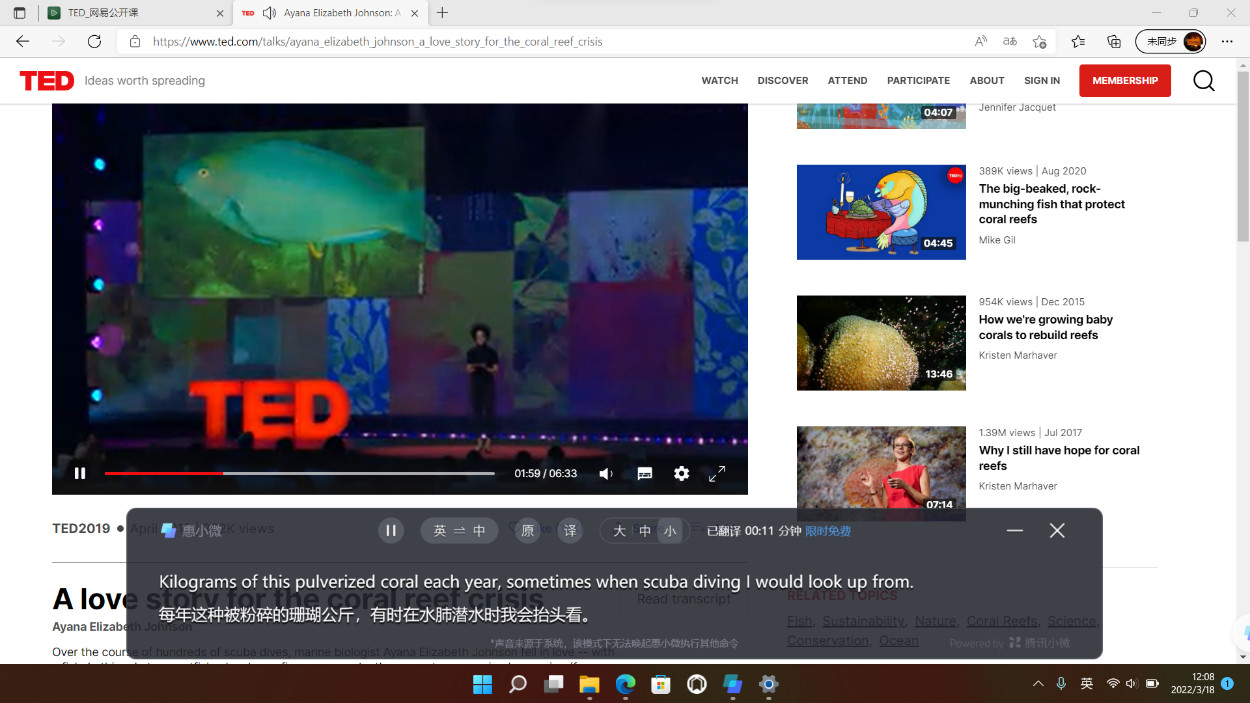Open File Explorer from taskbar
Viewport: 1250px width, 703px height.
tap(589, 684)
